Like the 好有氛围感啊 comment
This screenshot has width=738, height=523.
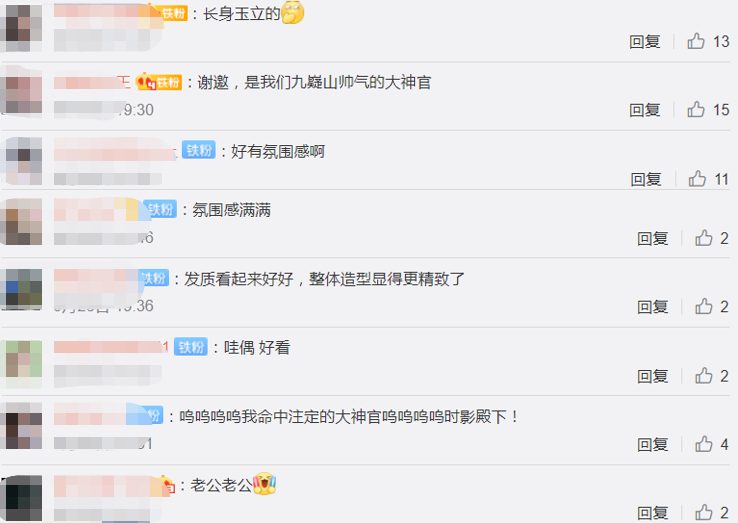pos(697,179)
